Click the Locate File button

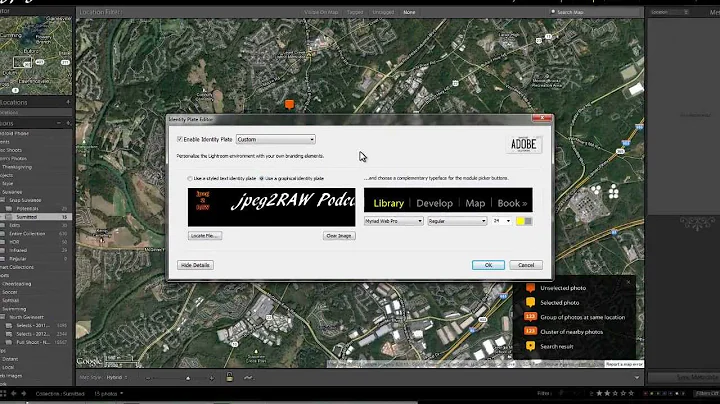(x=205, y=236)
